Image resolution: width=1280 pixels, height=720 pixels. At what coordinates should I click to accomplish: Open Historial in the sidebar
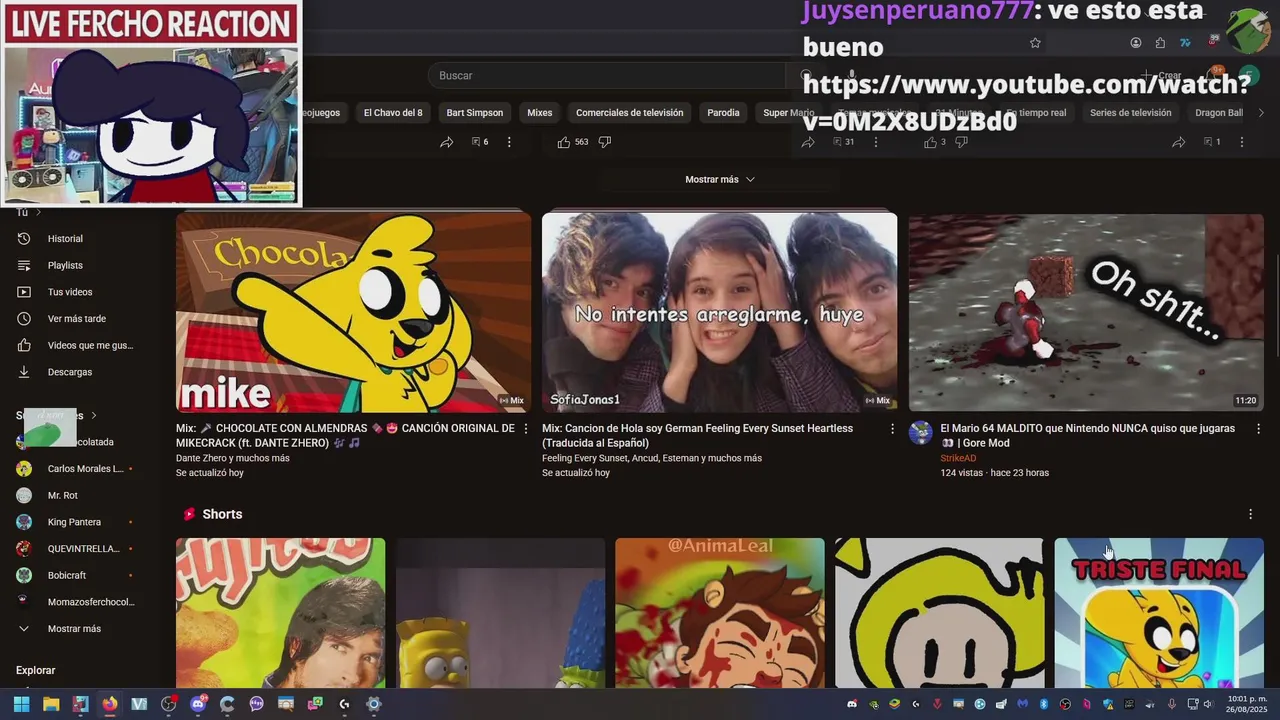pyautogui.click(x=65, y=239)
